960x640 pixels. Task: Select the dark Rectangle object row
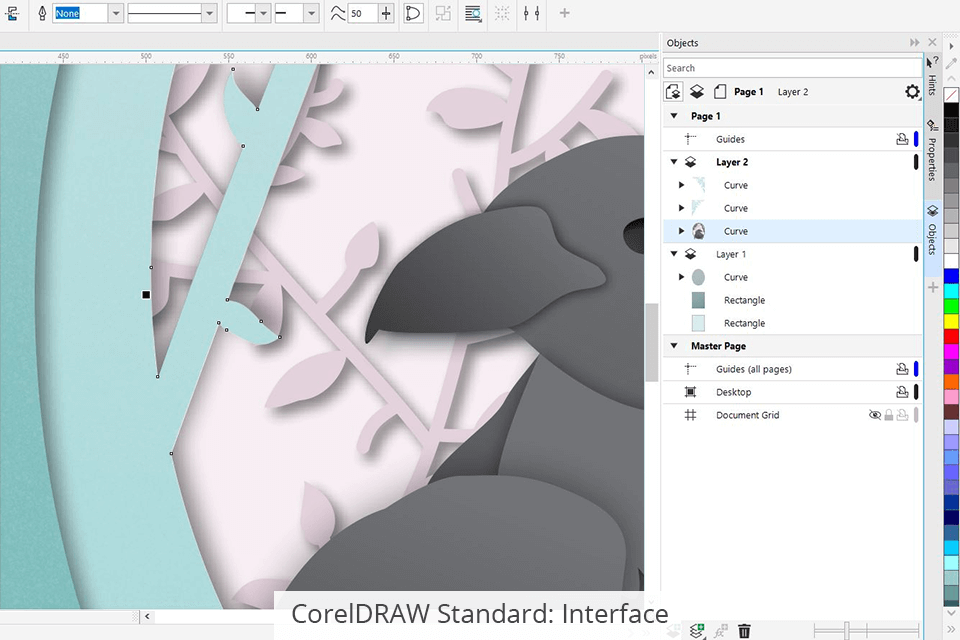[x=793, y=300]
